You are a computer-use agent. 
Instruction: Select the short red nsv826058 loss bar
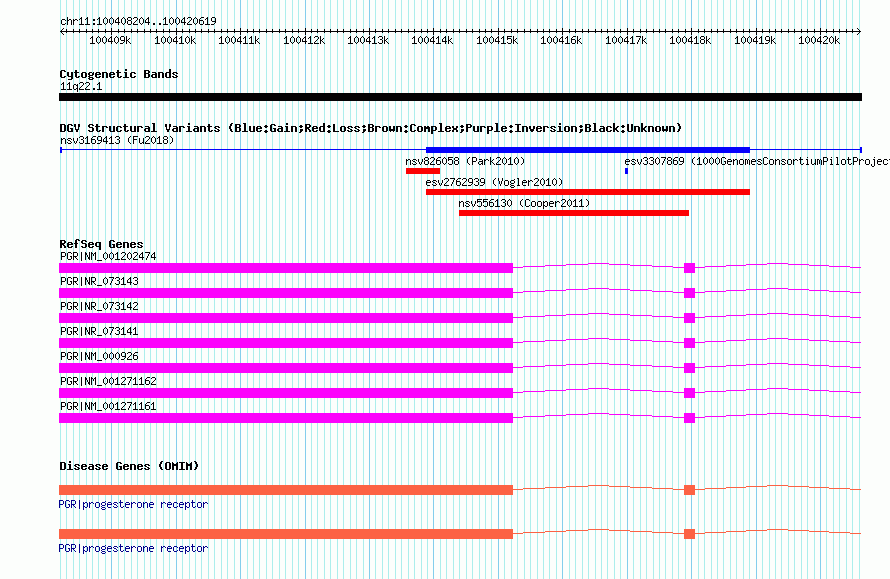[x=423, y=171]
